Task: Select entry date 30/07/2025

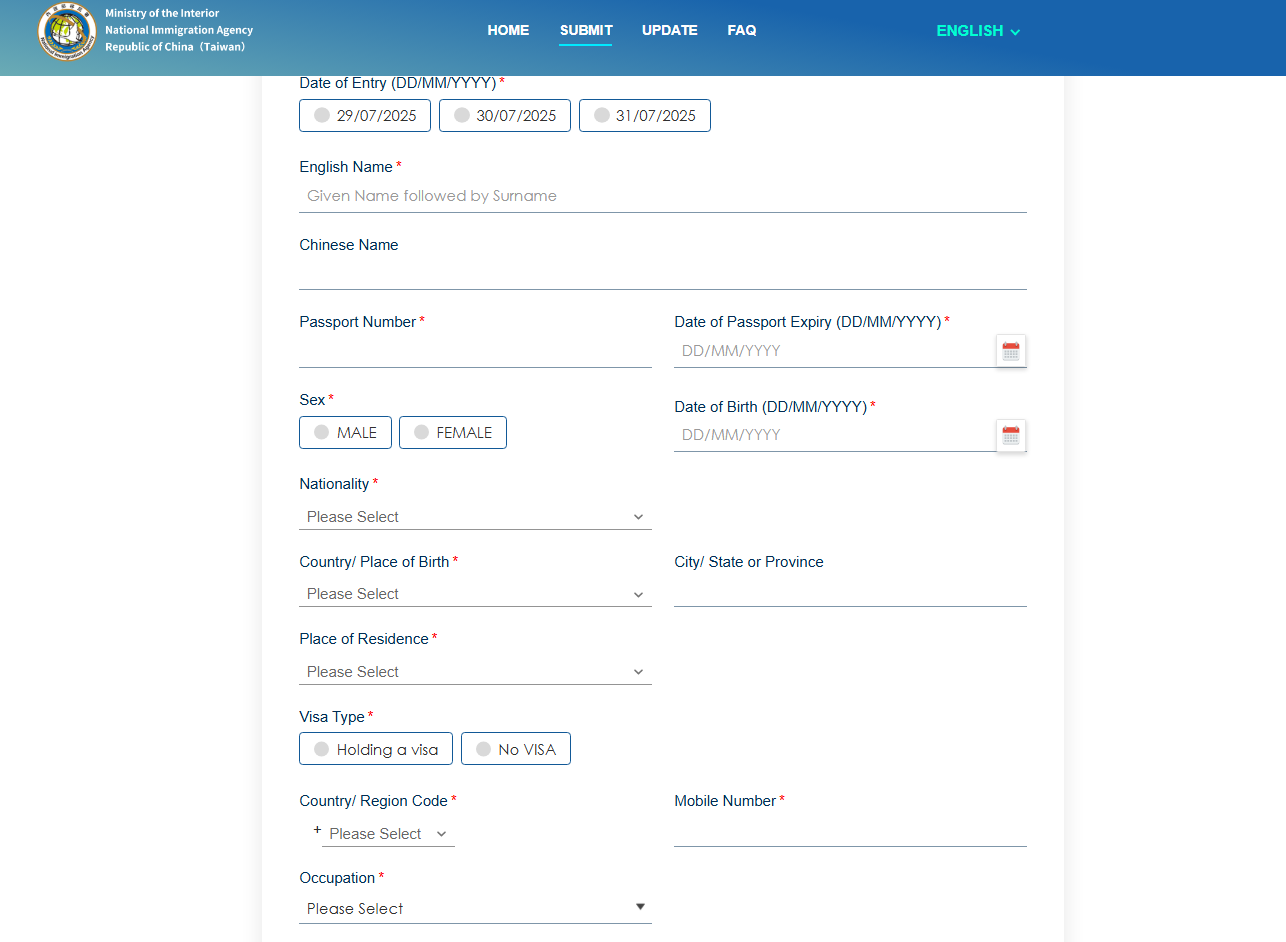Action: pos(505,116)
